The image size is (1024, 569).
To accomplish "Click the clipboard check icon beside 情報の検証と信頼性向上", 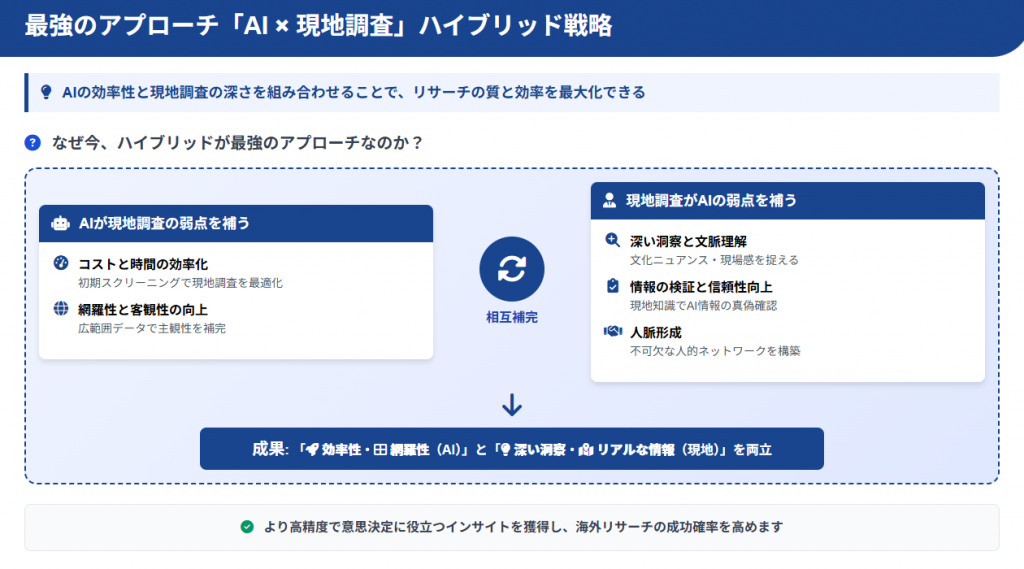I will (x=613, y=285).
